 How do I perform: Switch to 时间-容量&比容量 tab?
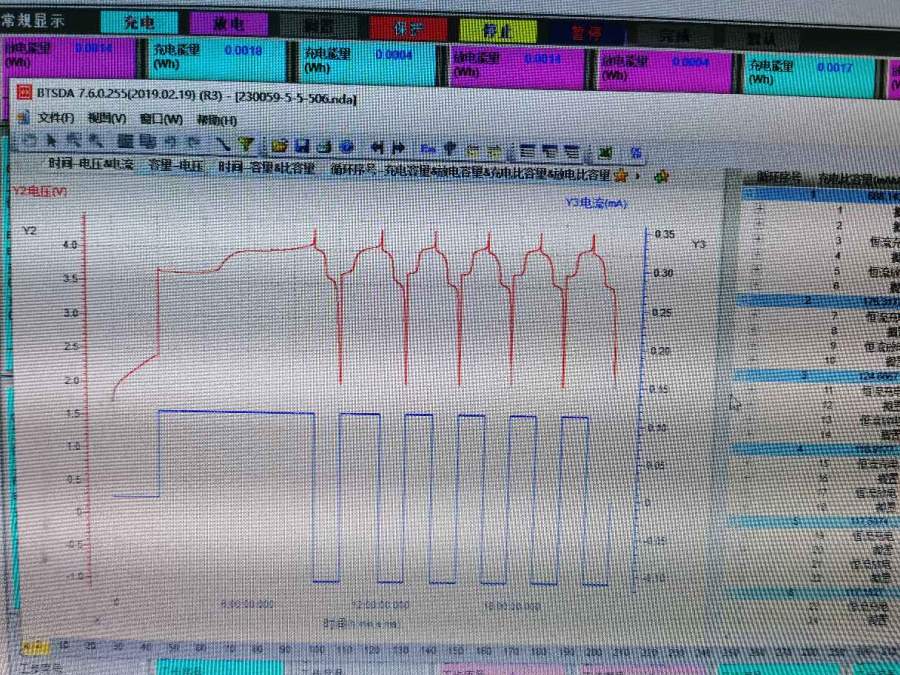[x=266, y=168]
